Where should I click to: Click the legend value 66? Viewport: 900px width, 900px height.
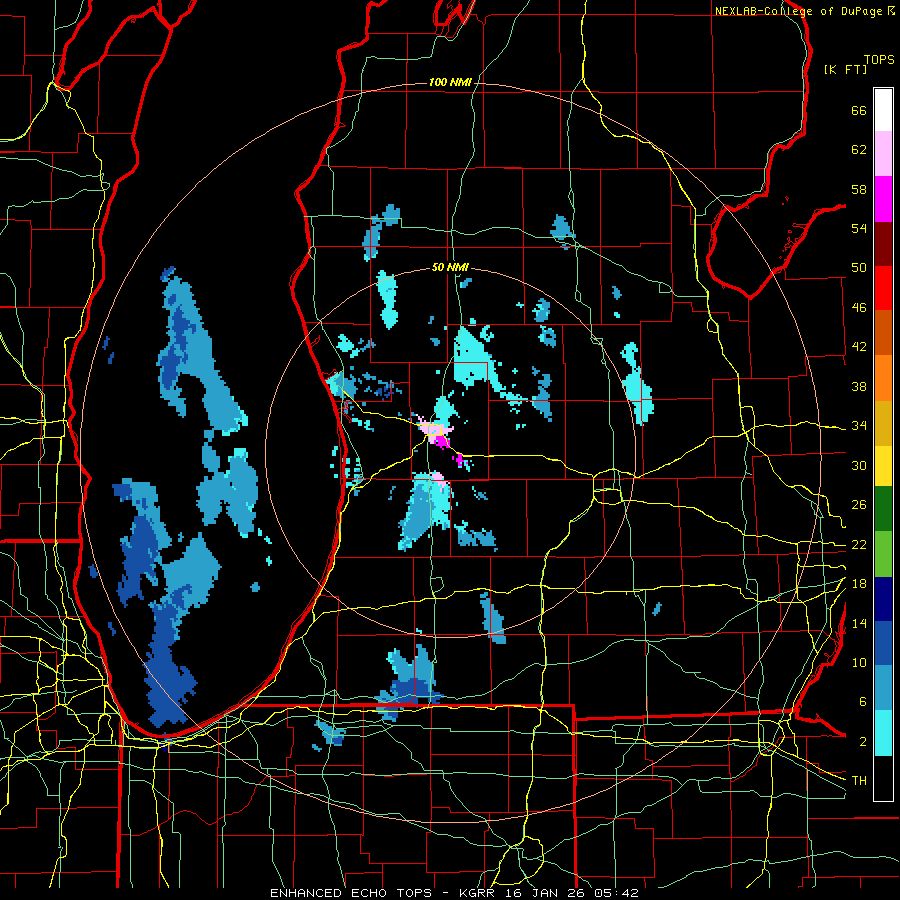click(859, 110)
